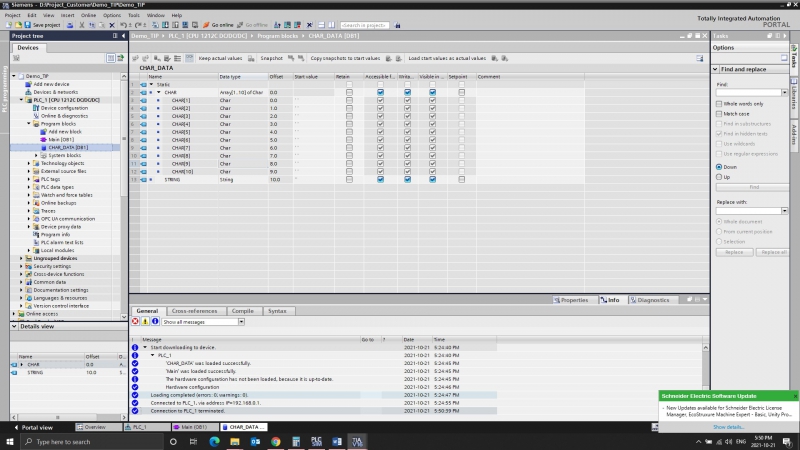Image resolution: width=800 pixels, height=450 pixels.
Task: Click Copy snapshots to start values
Action: click(x=345, y=58)
